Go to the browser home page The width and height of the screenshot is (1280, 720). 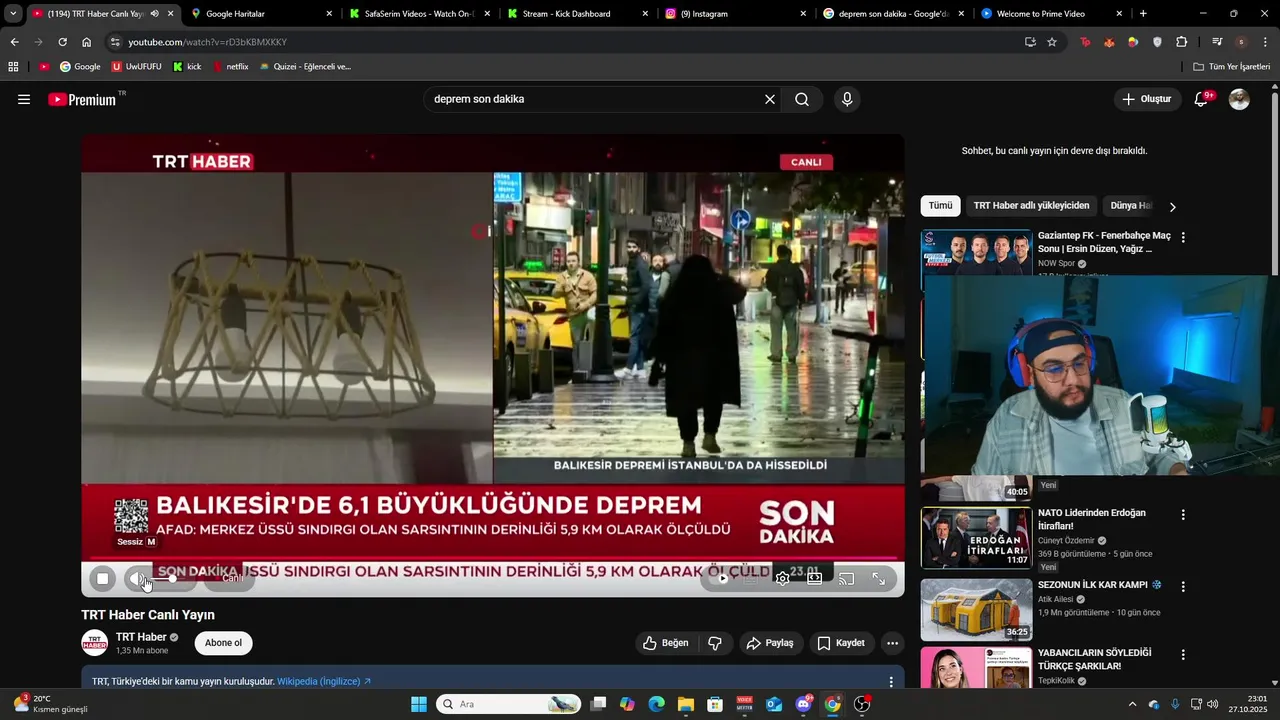click(87, 42)
